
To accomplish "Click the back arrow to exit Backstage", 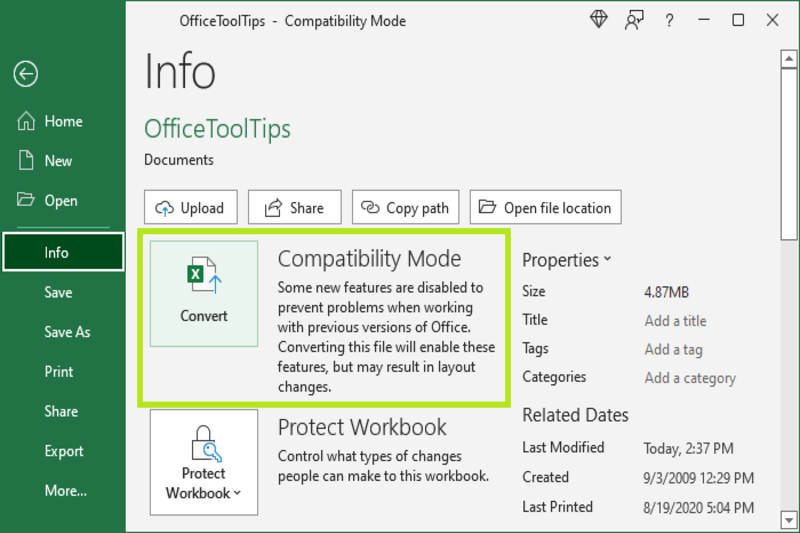I will (26, 73).
